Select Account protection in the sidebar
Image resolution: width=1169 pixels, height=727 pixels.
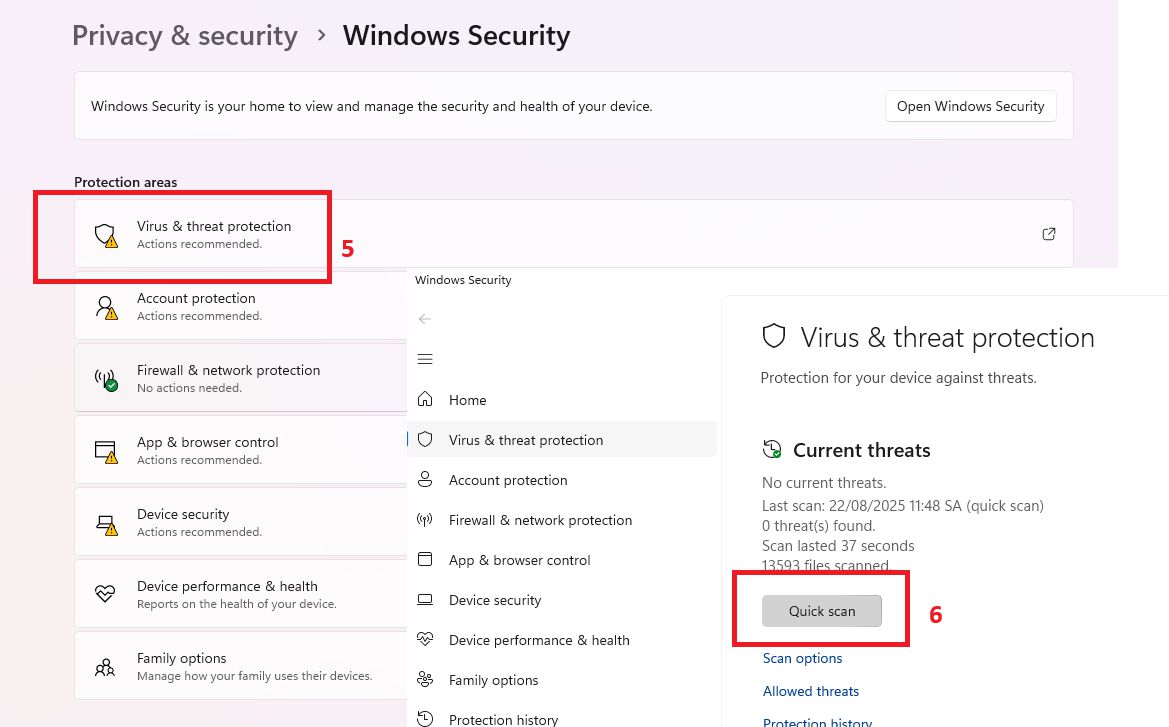coord(561,480)
